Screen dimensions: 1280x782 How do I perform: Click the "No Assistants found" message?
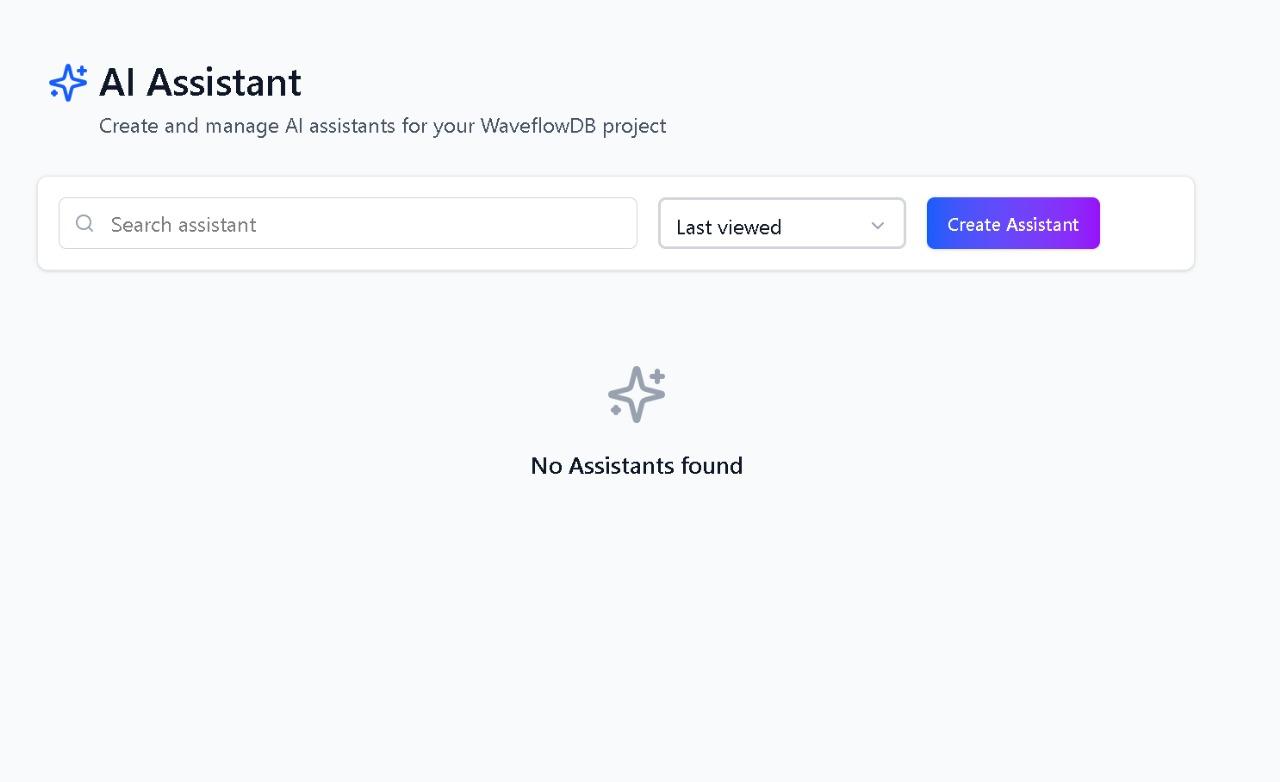tap(636, 465)
